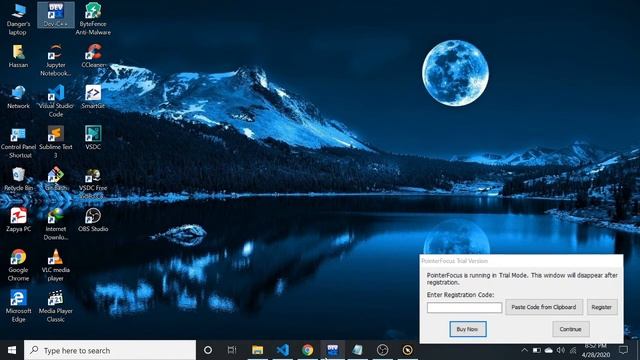Click the Buy Now button
This screenshot has width=640, height=360.
pyautogui.click(x=467, y=329)
